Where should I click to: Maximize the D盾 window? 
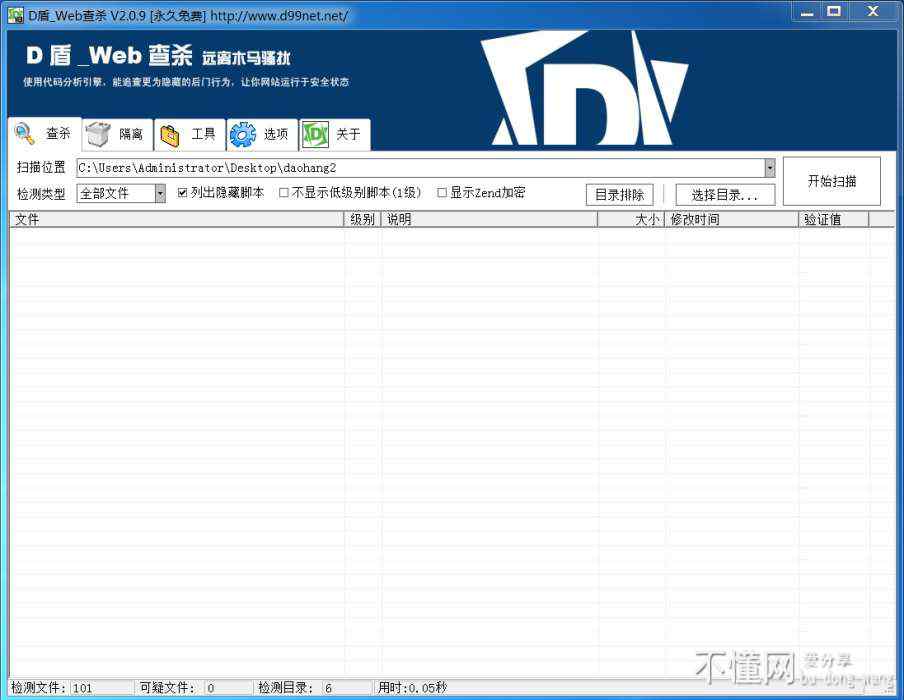coord(834,11)
